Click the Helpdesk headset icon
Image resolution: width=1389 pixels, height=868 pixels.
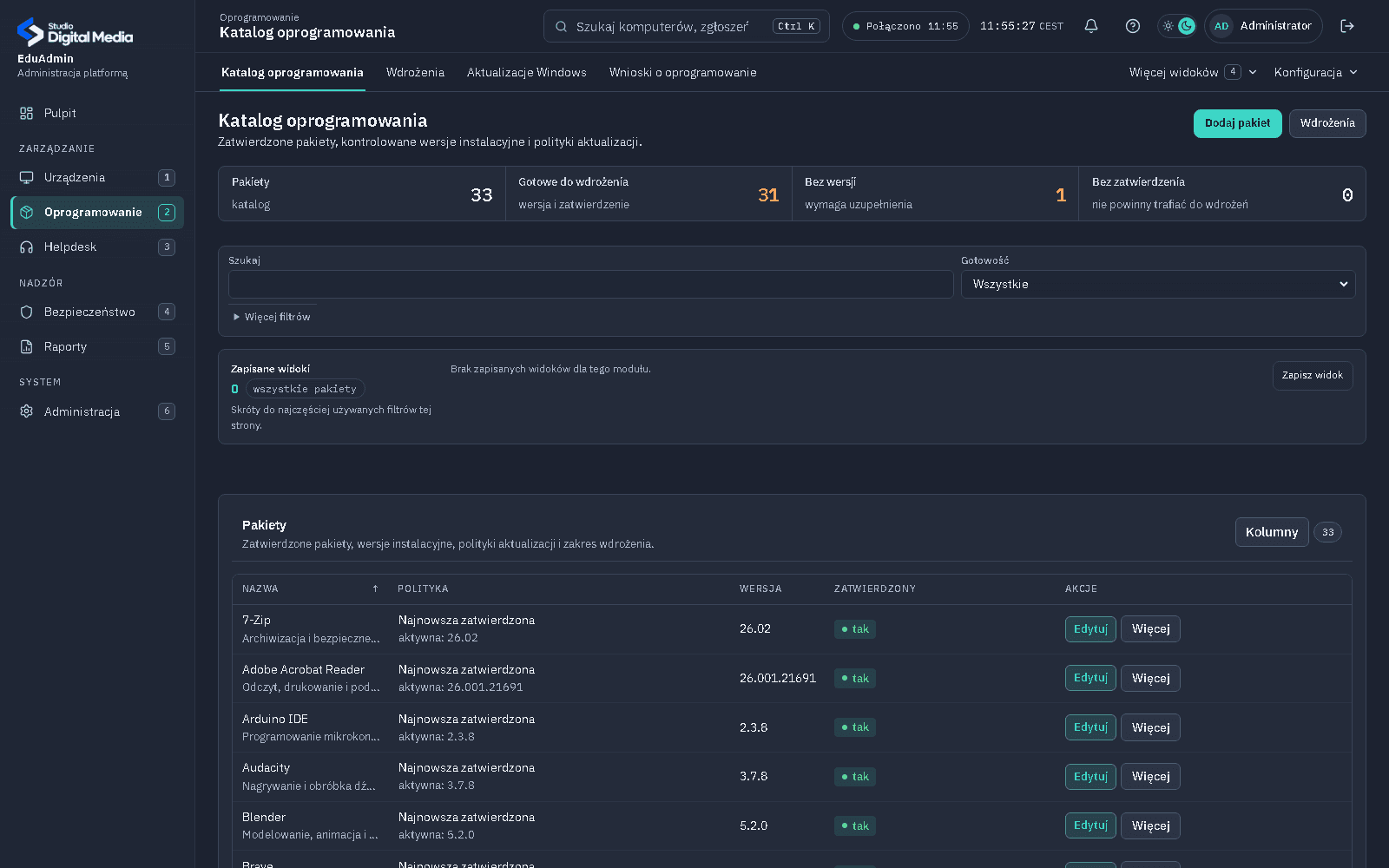click(26, 247)
